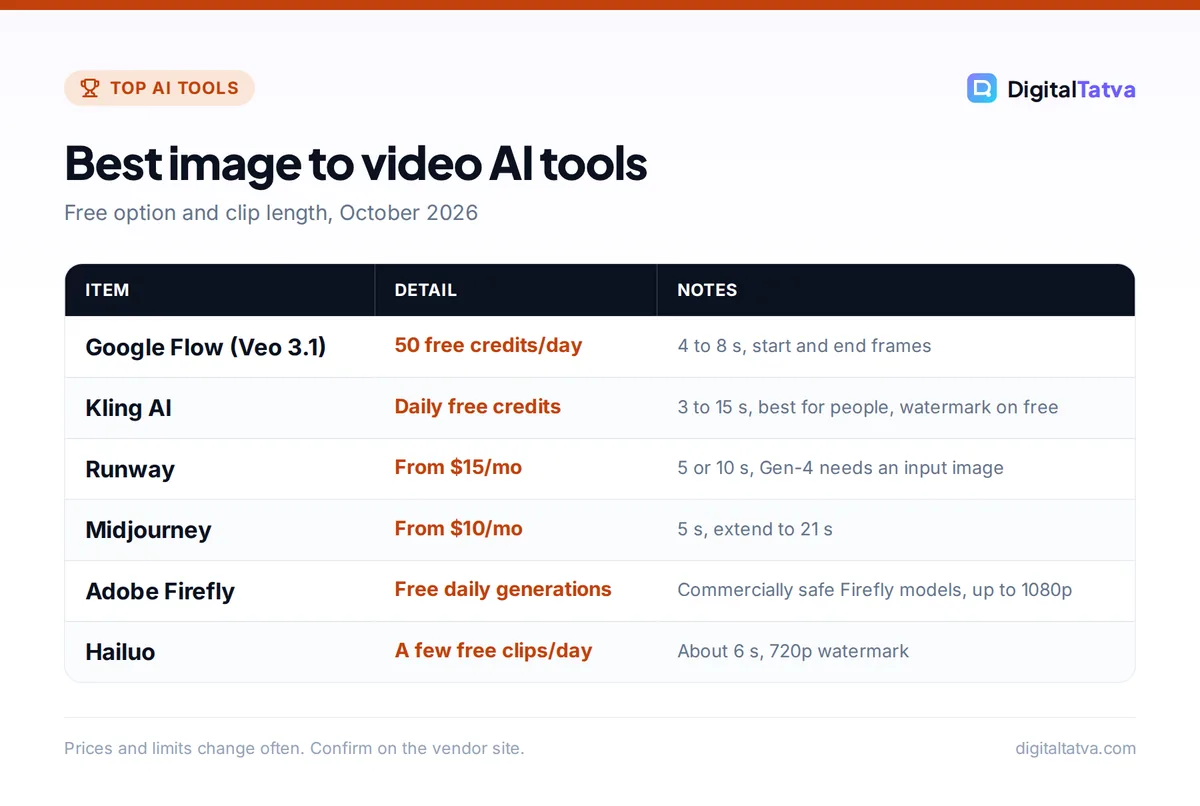Click the From $15/mo price
Viewport: 1200px width, 806px height.
tap(458, 467)
